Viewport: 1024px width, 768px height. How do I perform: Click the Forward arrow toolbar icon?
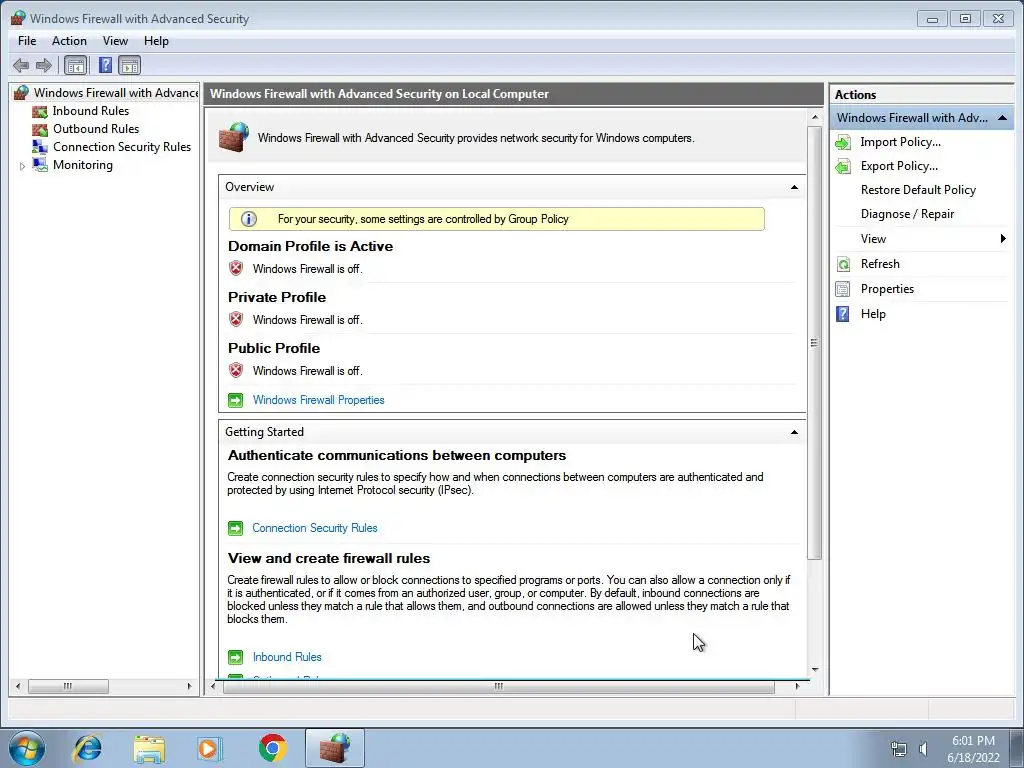[44, 65]
